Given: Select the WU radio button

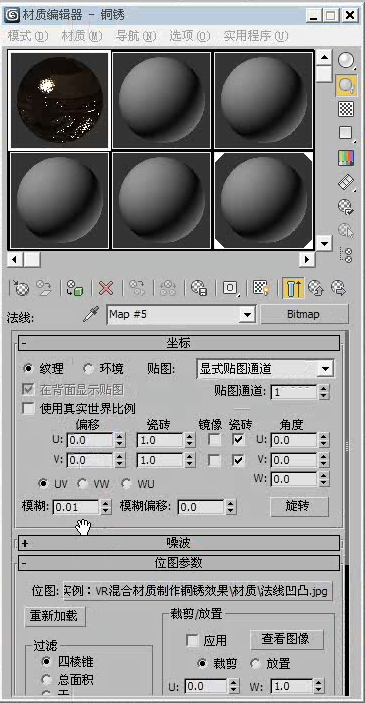Looking at the screenshot, I should coord(127,484).
